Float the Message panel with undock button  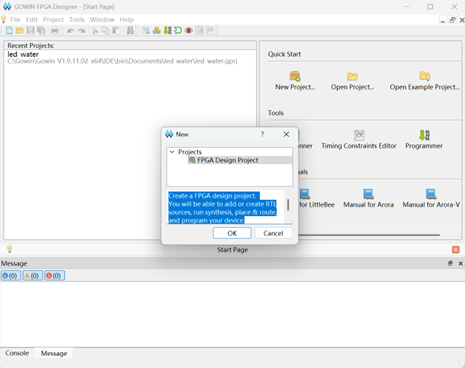(450, 263)
